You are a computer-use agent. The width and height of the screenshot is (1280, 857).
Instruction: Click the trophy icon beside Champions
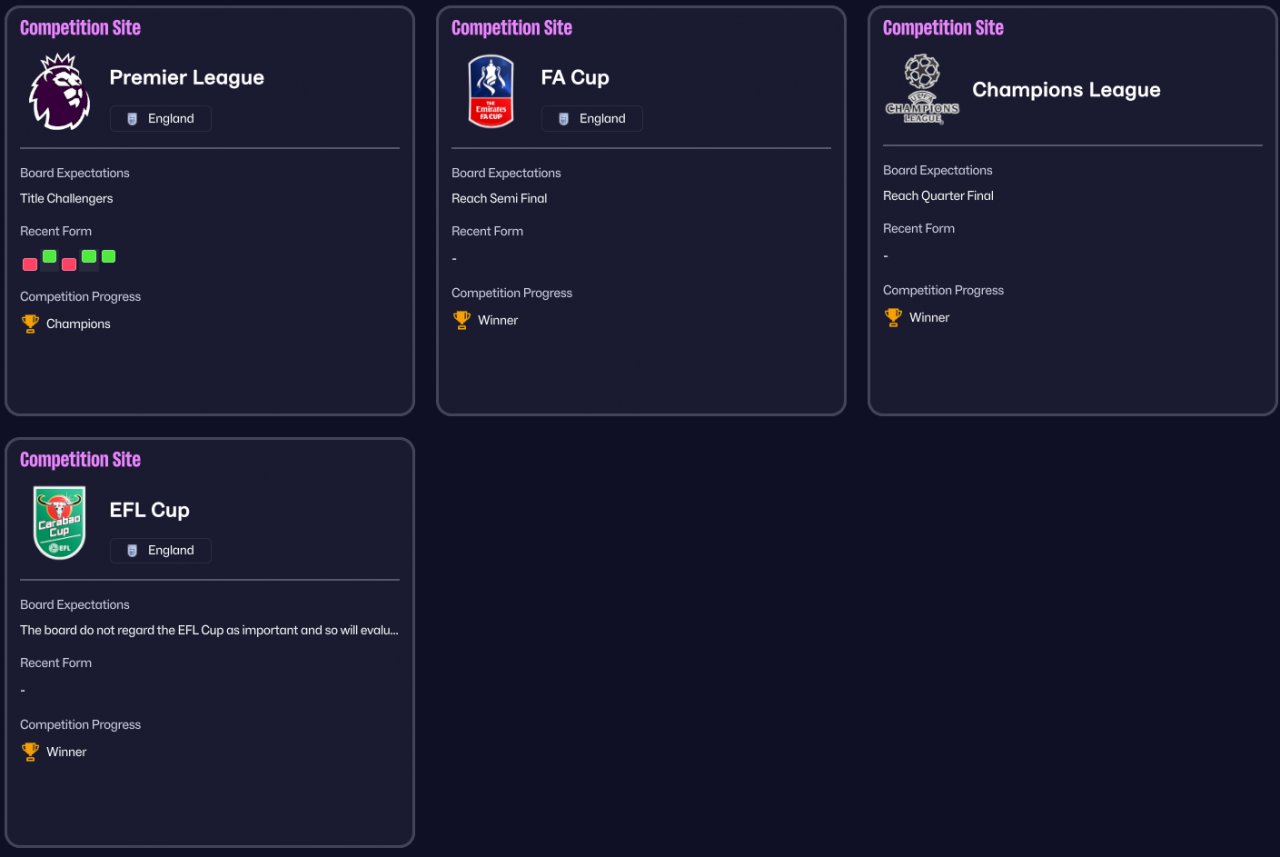click(30, 324)
